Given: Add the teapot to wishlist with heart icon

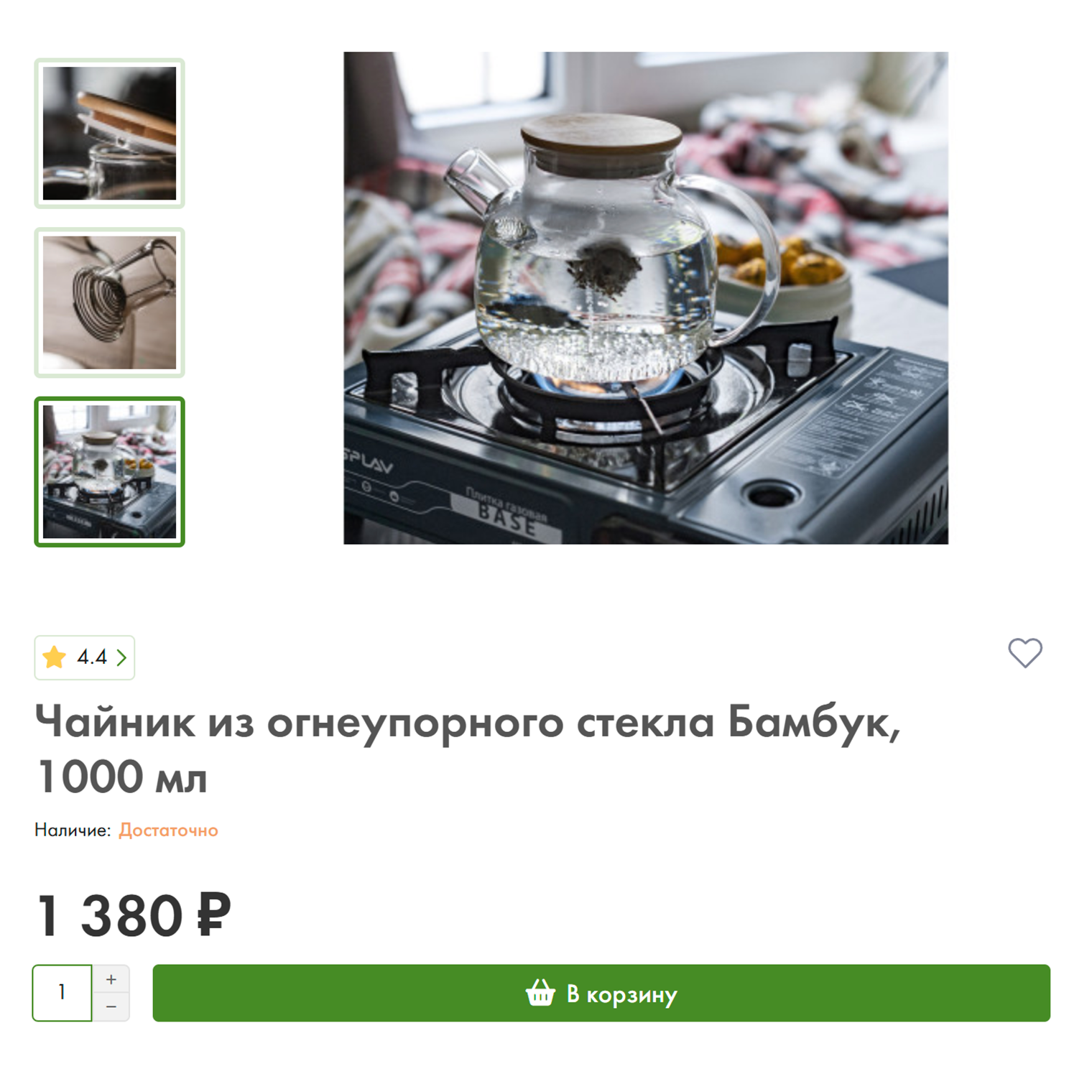Looking at the screenshot, I should pyautogui.click(x=1024, y=653).
